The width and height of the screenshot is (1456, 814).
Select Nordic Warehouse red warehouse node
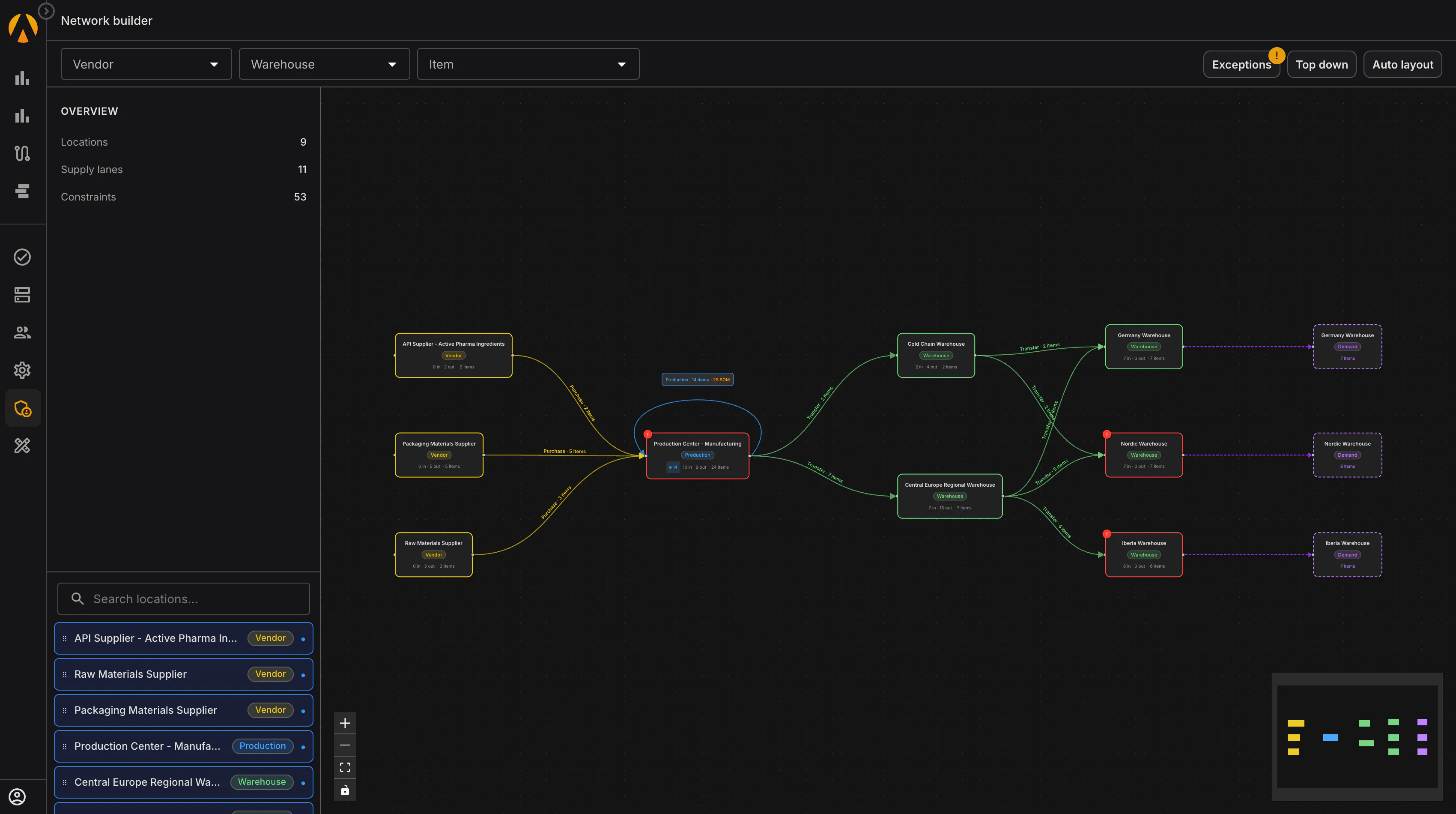(x=1143, y=455)
